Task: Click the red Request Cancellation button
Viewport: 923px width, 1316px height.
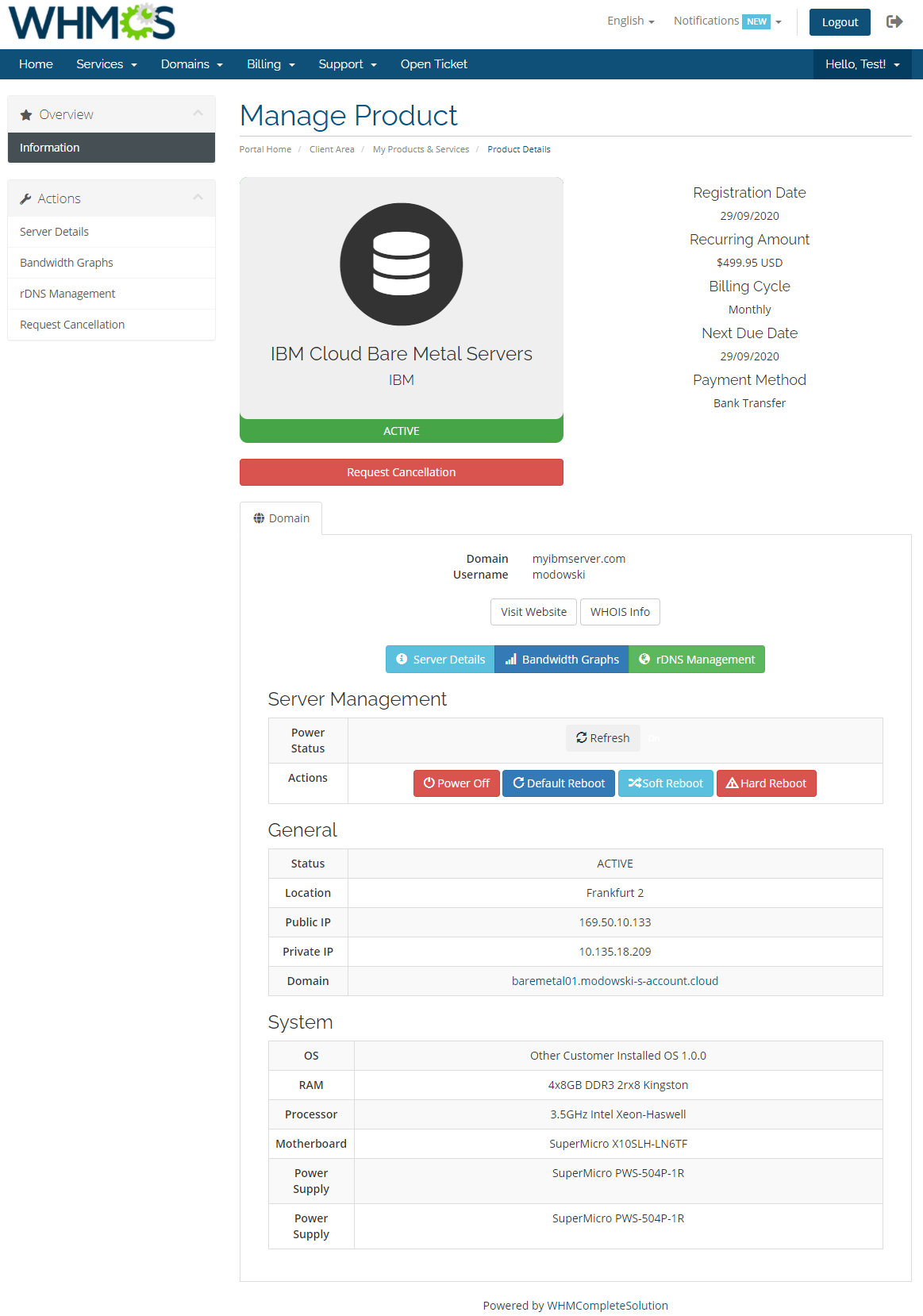Action: 402,472
